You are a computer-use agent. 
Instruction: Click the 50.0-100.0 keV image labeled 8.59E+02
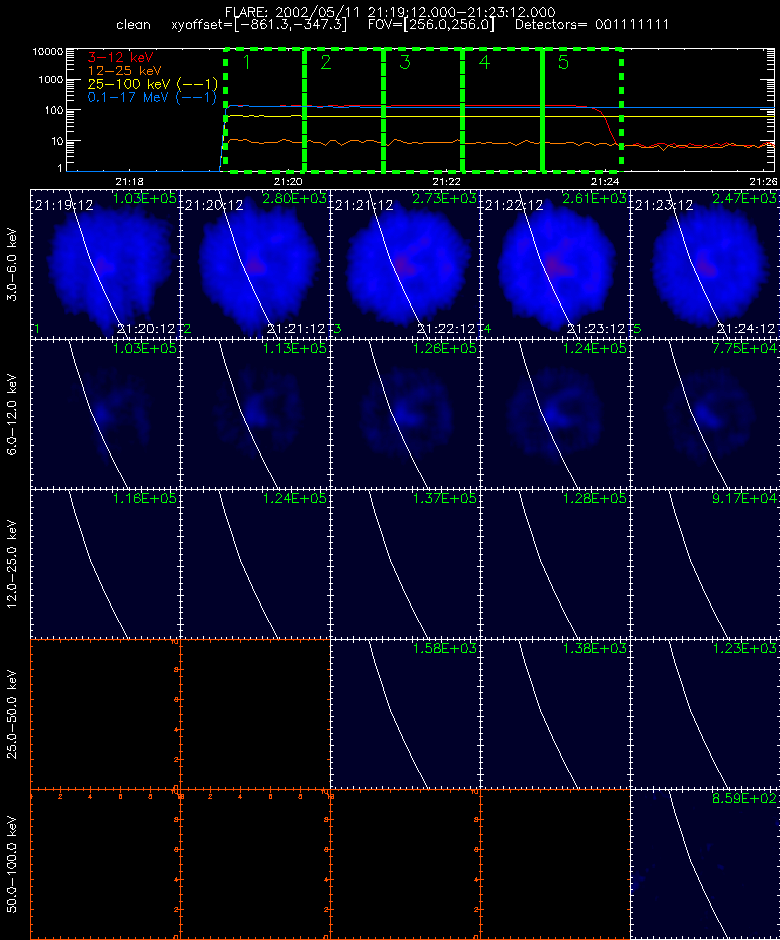click(x=705, y=864)
